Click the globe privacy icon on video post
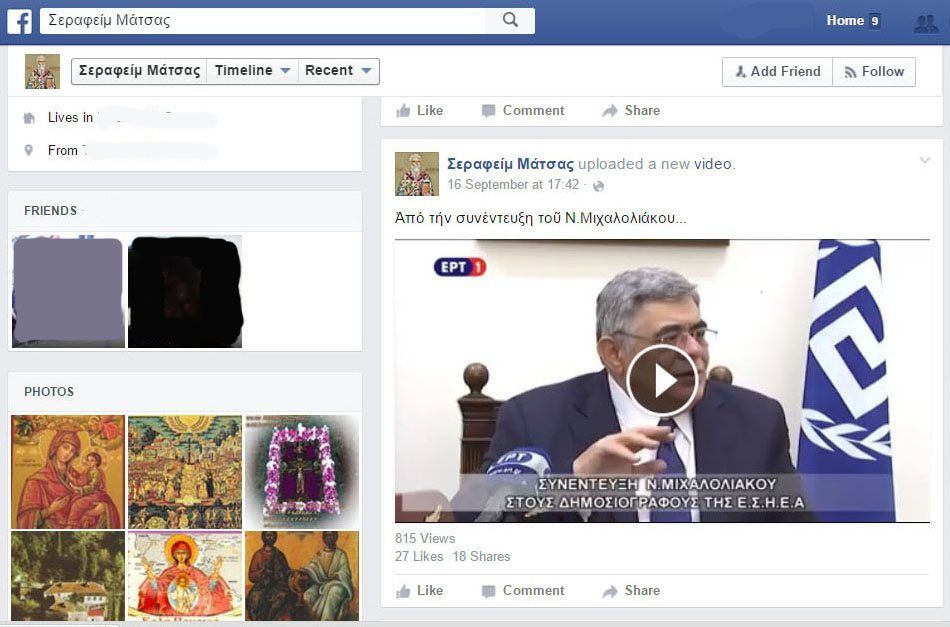The height and width of the screenshot is (627, 950). click(x=598, y=186)
